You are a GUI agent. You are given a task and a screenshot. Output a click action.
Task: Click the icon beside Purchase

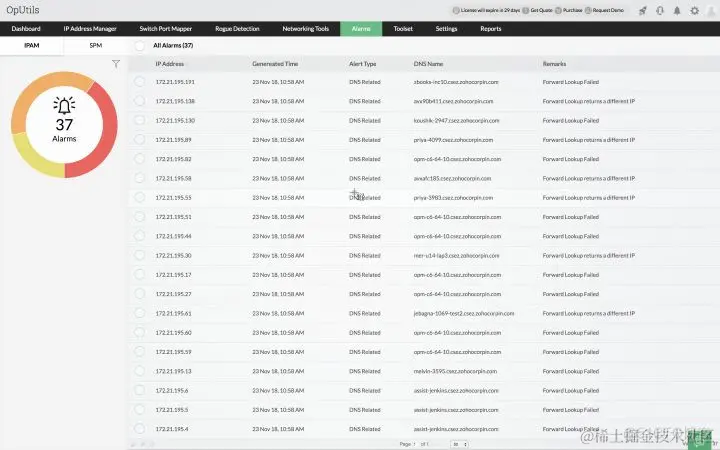[558, 10]
